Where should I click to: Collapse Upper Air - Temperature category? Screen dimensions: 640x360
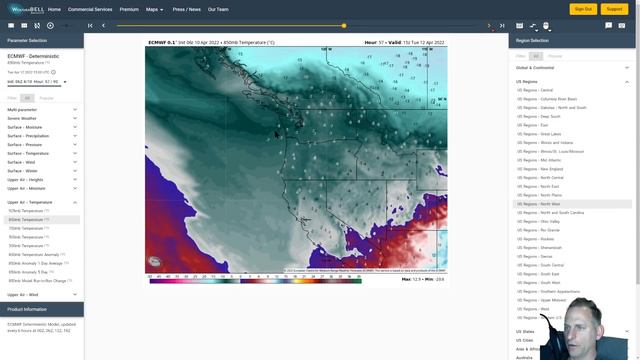click(x=42, y=202)
